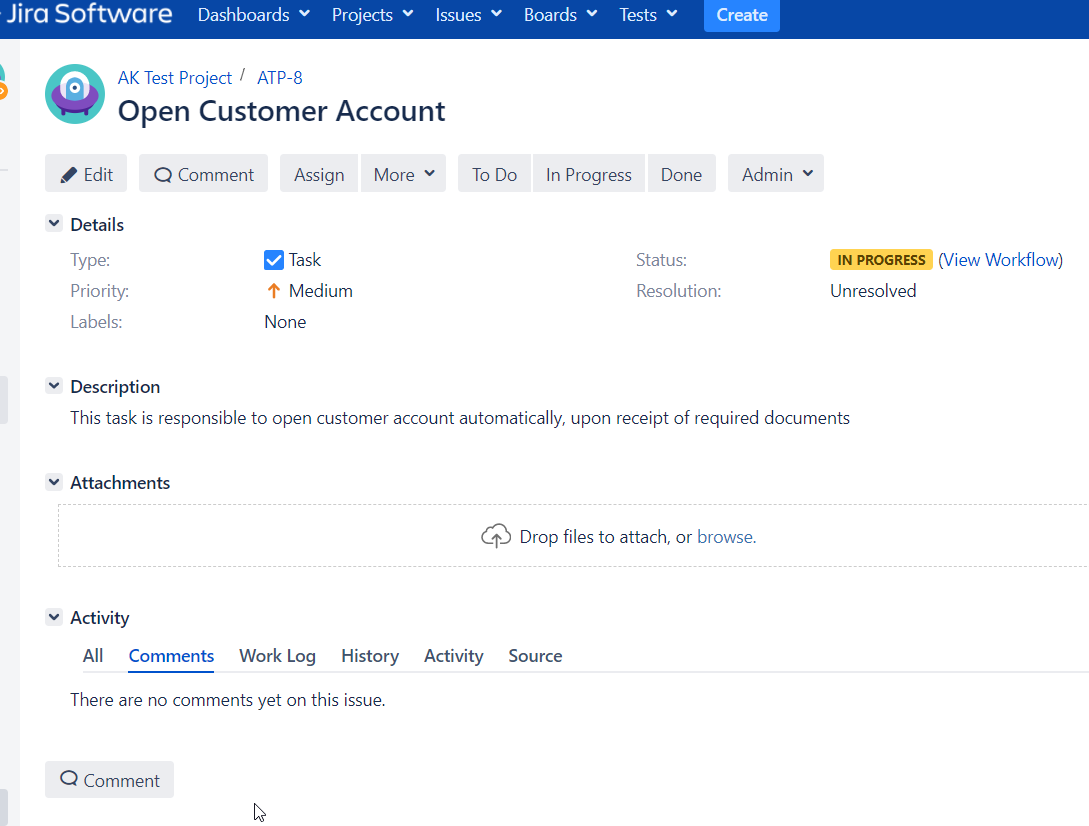This screenshot has height=826, width=1089.
Task: Click the Task type checkbox icon
Action: 274,260
